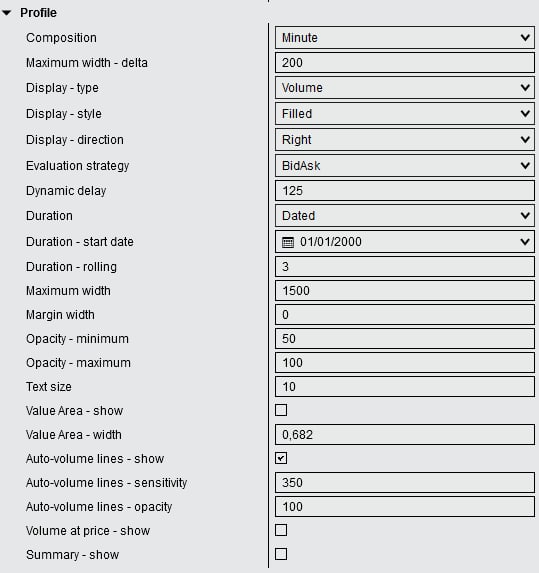Collapse the Profile section triangle
The height and width of the screenshot is (573, 539).
click(7, 13)
